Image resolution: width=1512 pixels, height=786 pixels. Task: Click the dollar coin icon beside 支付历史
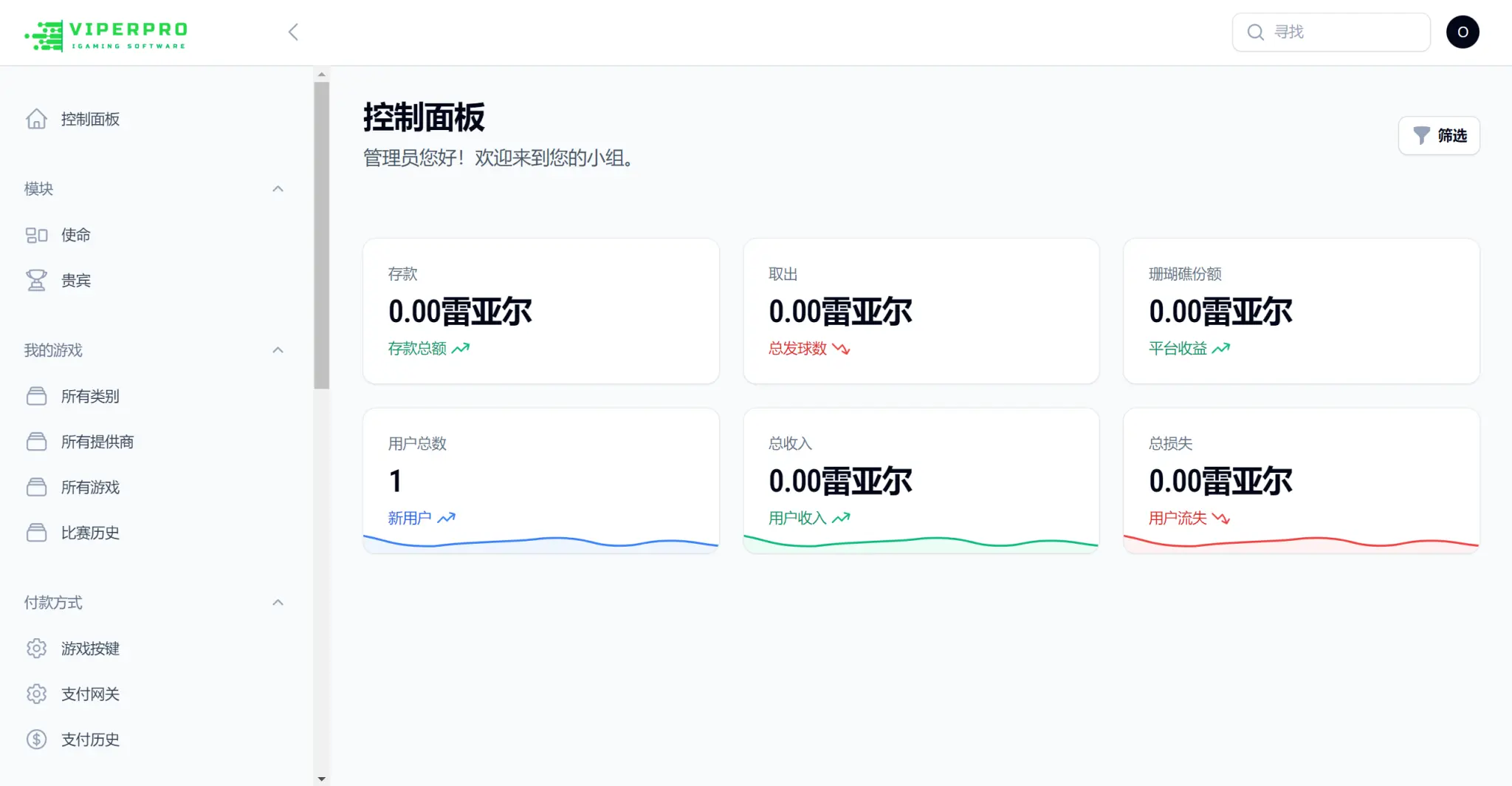[36, 739]
